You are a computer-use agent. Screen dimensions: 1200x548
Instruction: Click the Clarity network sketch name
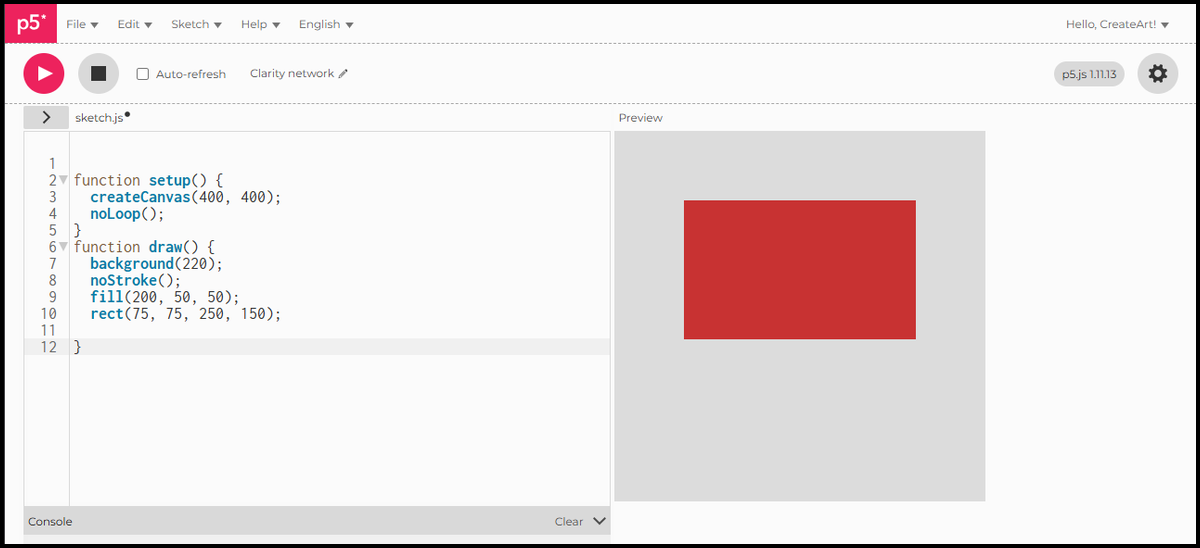292,73
